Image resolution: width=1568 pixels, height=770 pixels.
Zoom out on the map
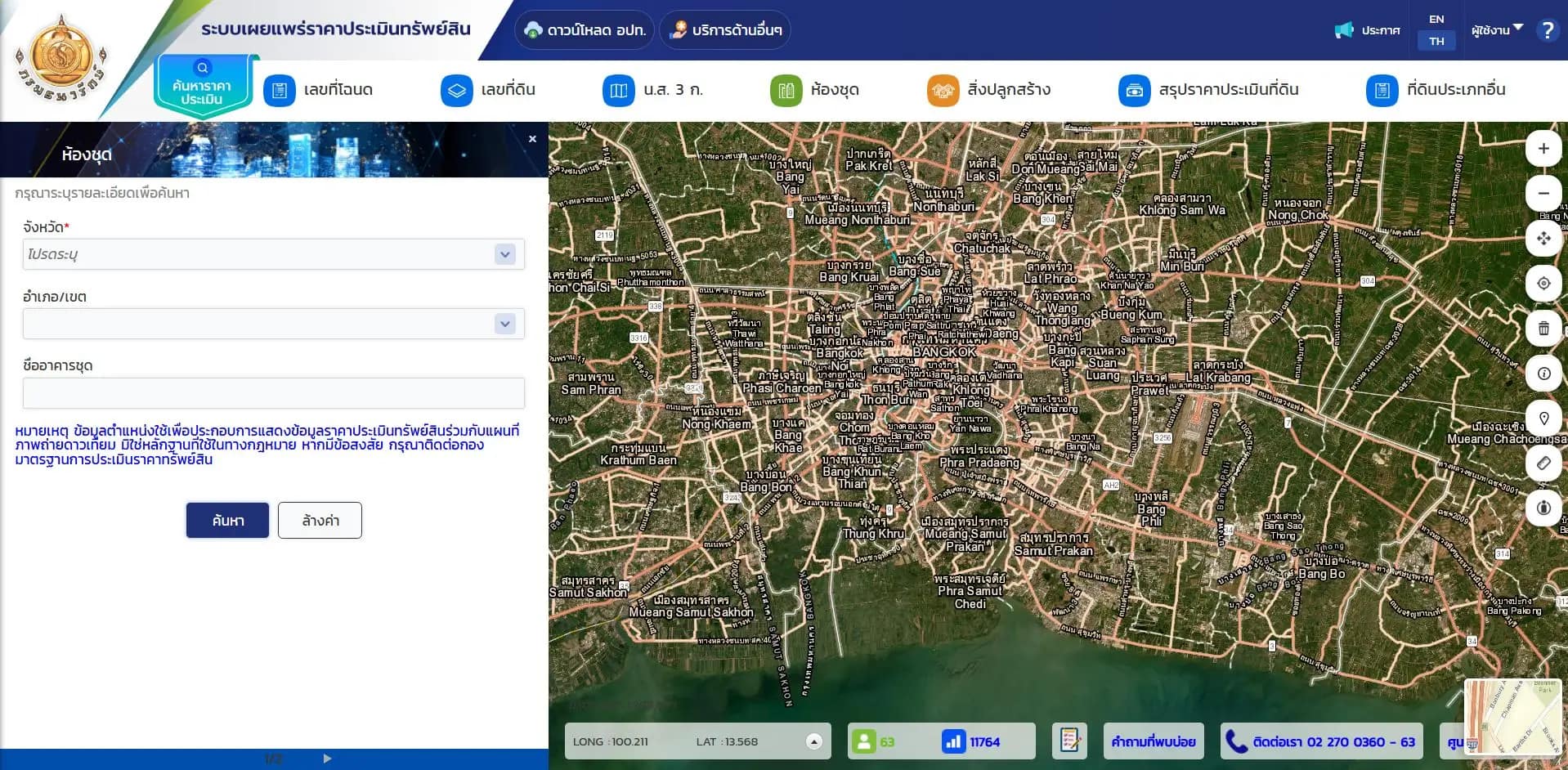(1543, 194)
